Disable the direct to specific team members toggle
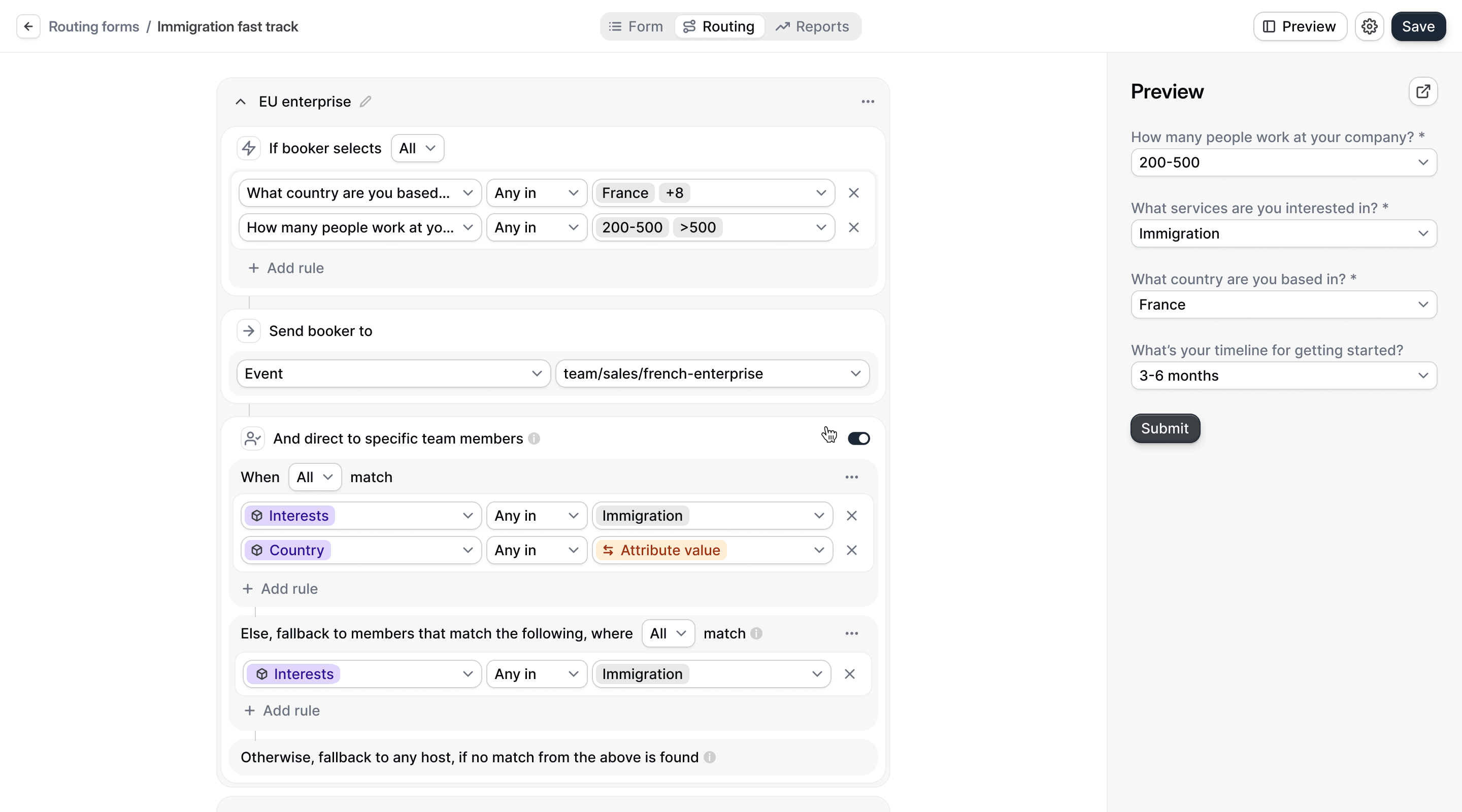Image resolution: width=1462 pixels, height=812 pixels. [x=858, y=438]
